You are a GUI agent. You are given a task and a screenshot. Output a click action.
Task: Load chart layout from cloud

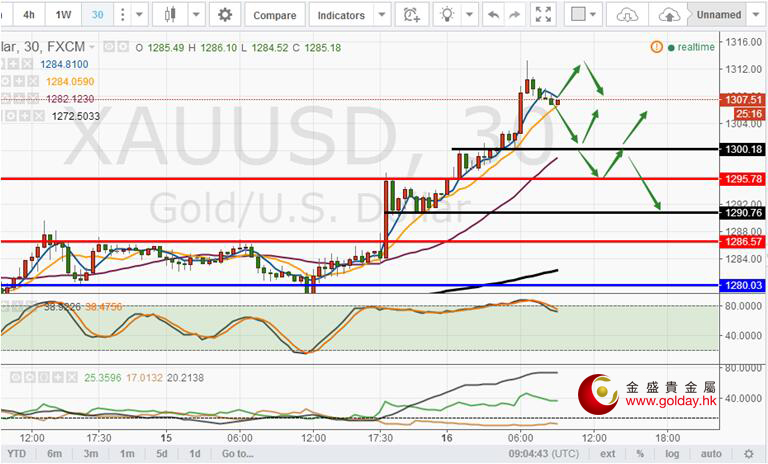(627, 15)
